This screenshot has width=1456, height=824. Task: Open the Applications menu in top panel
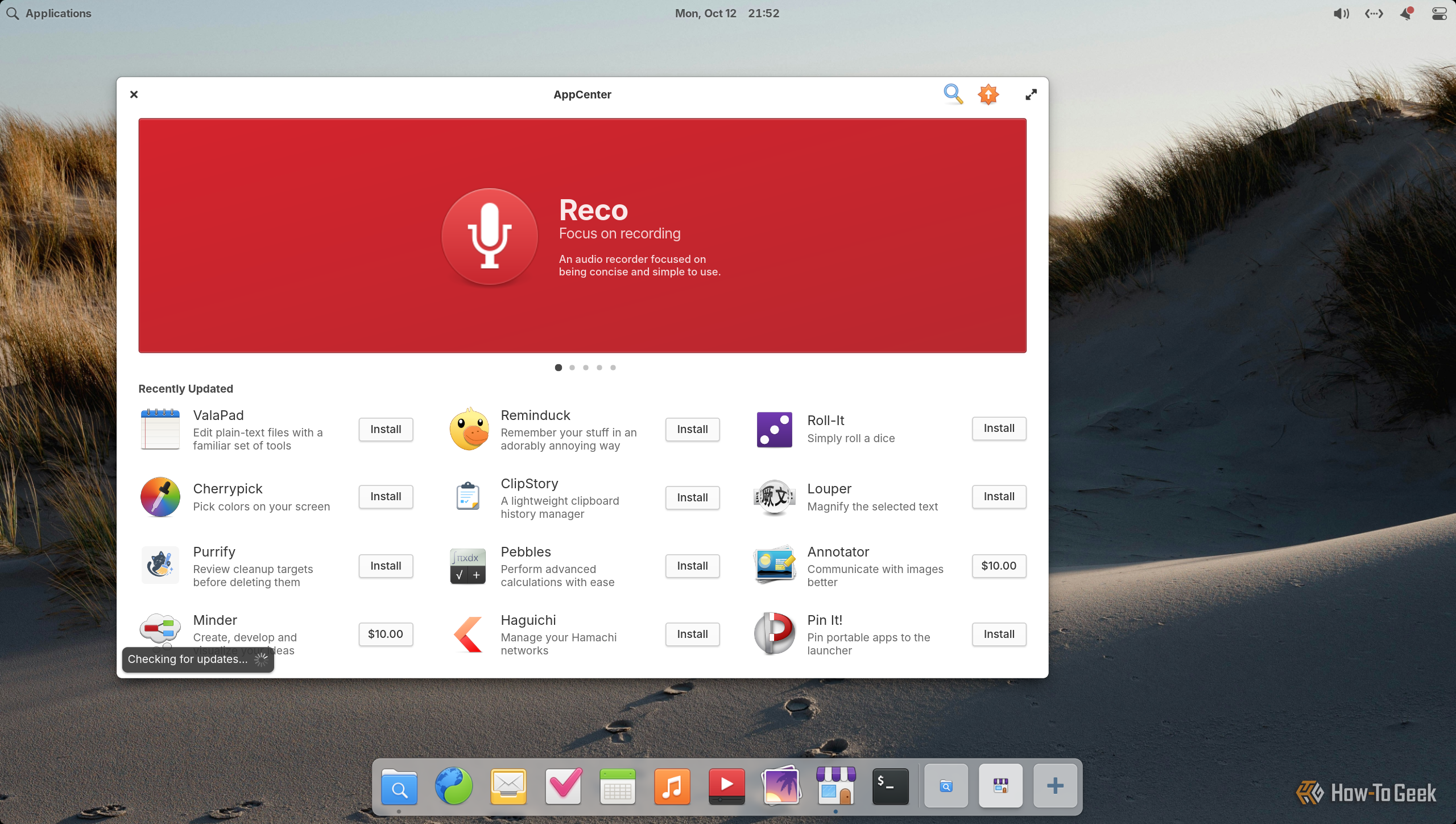click(49, 13)
